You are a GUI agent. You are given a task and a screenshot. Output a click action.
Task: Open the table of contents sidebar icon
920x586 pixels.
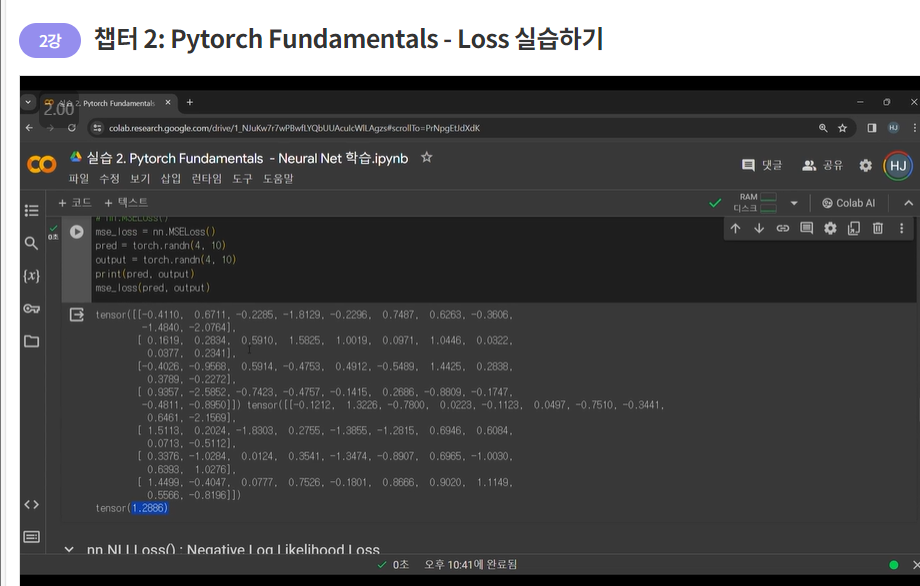tap(32, 210)
